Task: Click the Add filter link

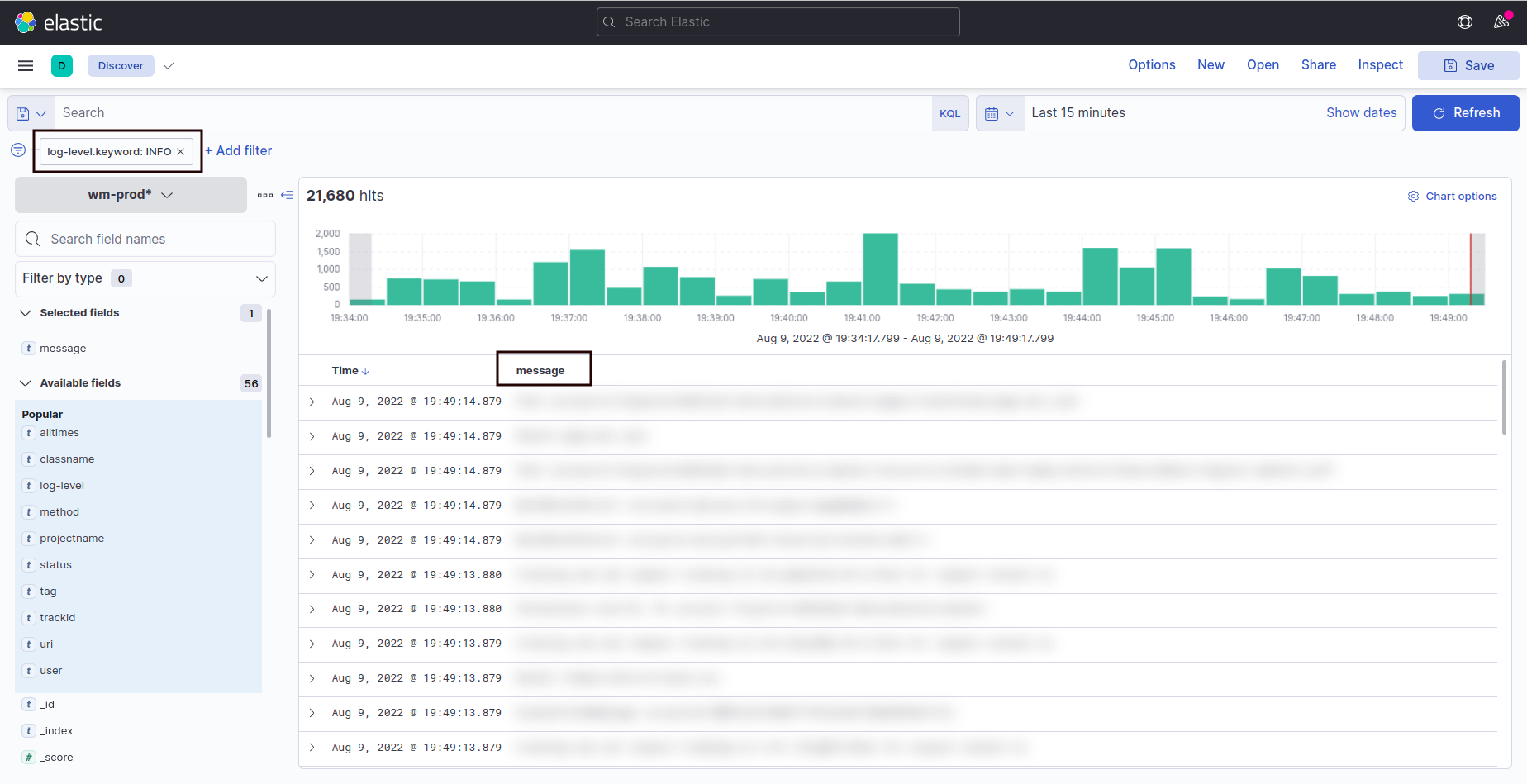Action: [239, 150]
